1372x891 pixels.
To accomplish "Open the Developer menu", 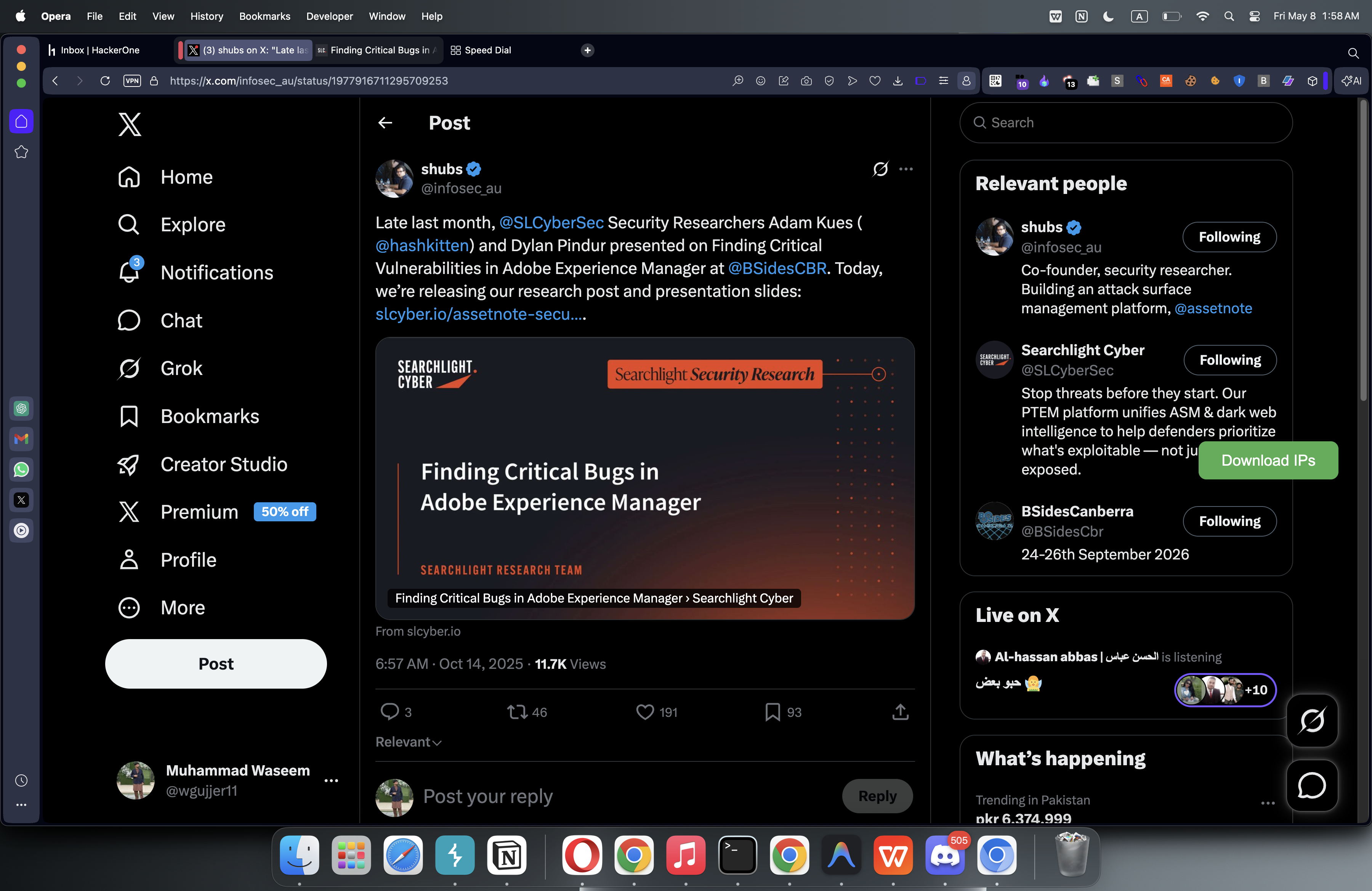I will [x=329, y=16].
